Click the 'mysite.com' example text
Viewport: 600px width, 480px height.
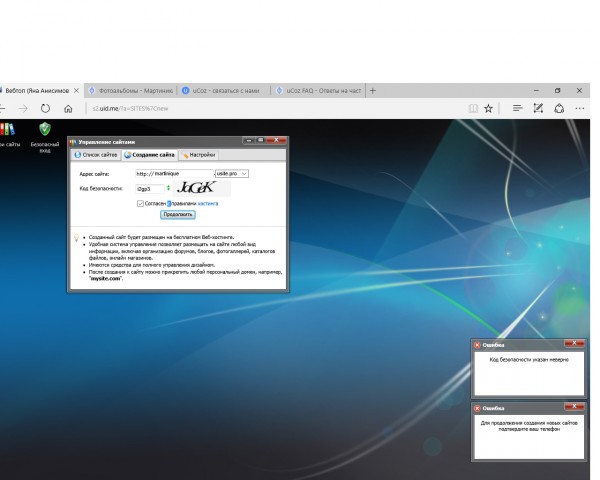coord(105,279)
